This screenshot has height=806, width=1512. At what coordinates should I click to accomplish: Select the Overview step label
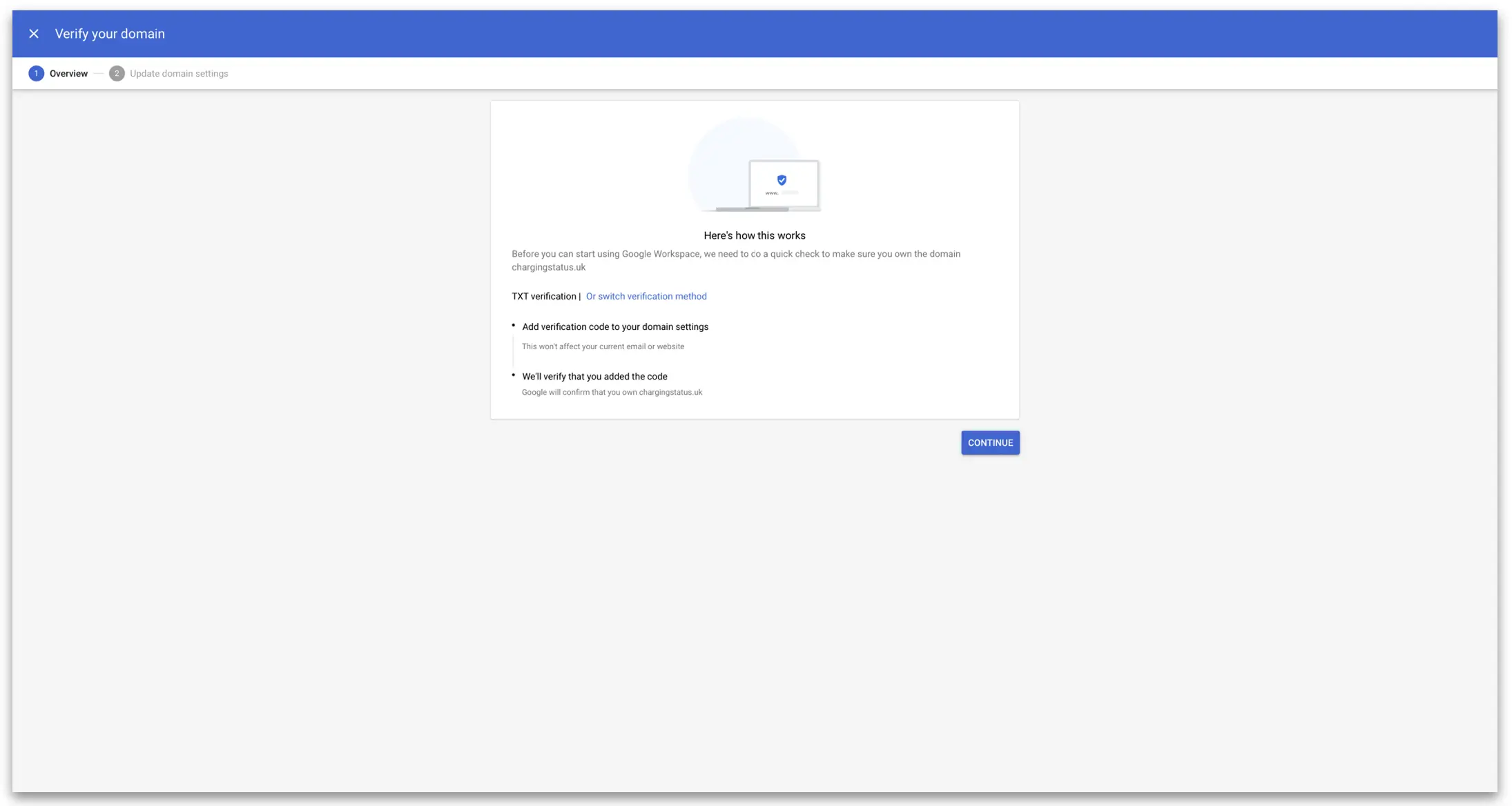tap(68, 73)
